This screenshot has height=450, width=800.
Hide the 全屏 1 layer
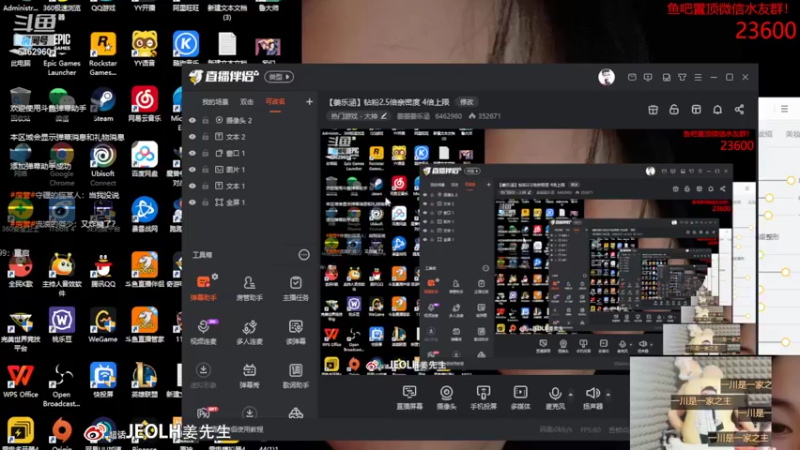point(192,202)
